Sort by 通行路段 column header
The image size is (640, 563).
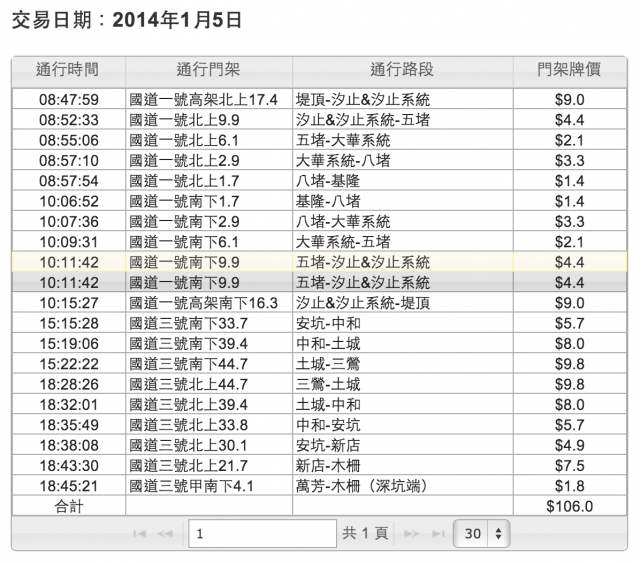403,71
